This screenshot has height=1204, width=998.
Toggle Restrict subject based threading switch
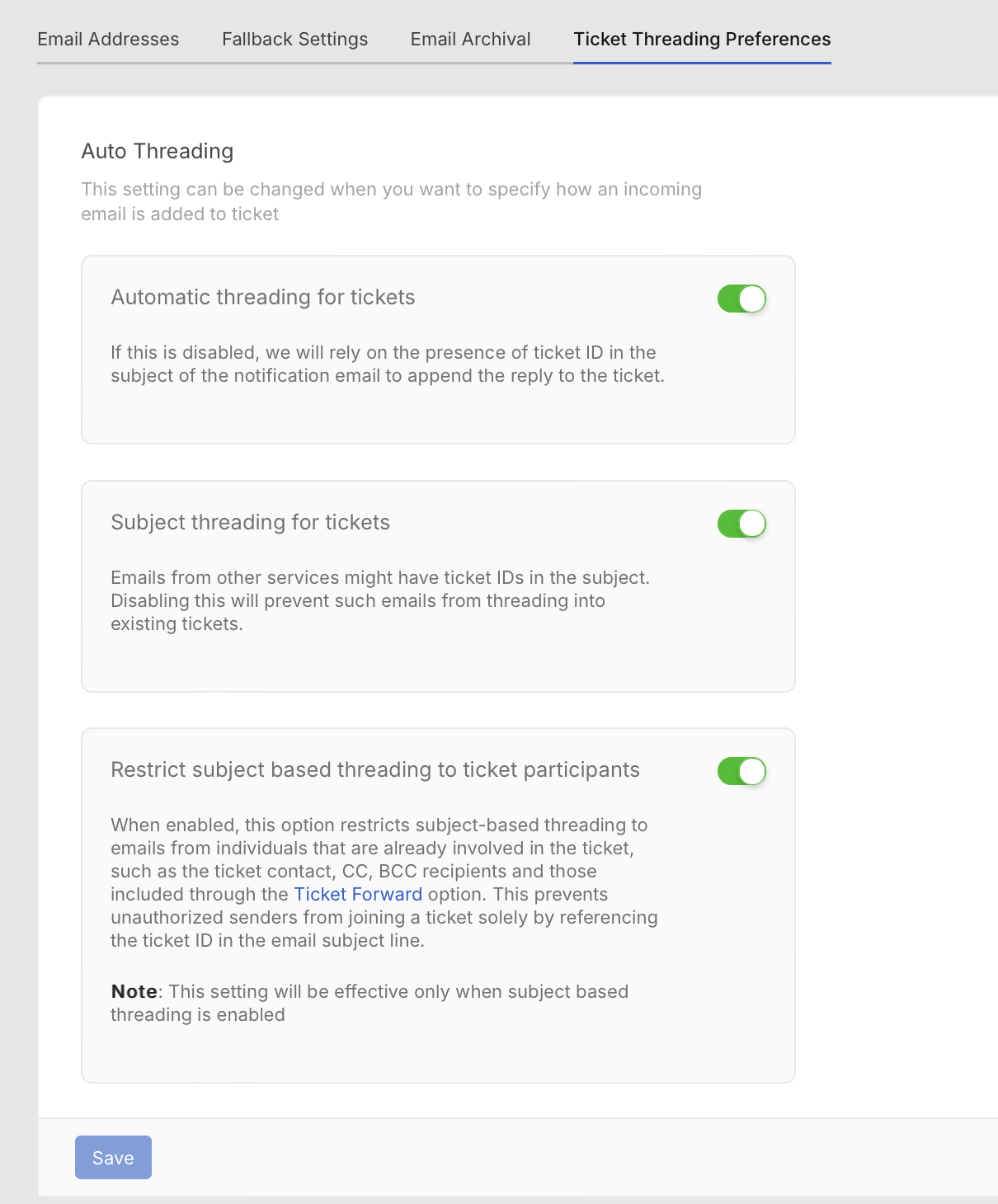coord(741,771)
